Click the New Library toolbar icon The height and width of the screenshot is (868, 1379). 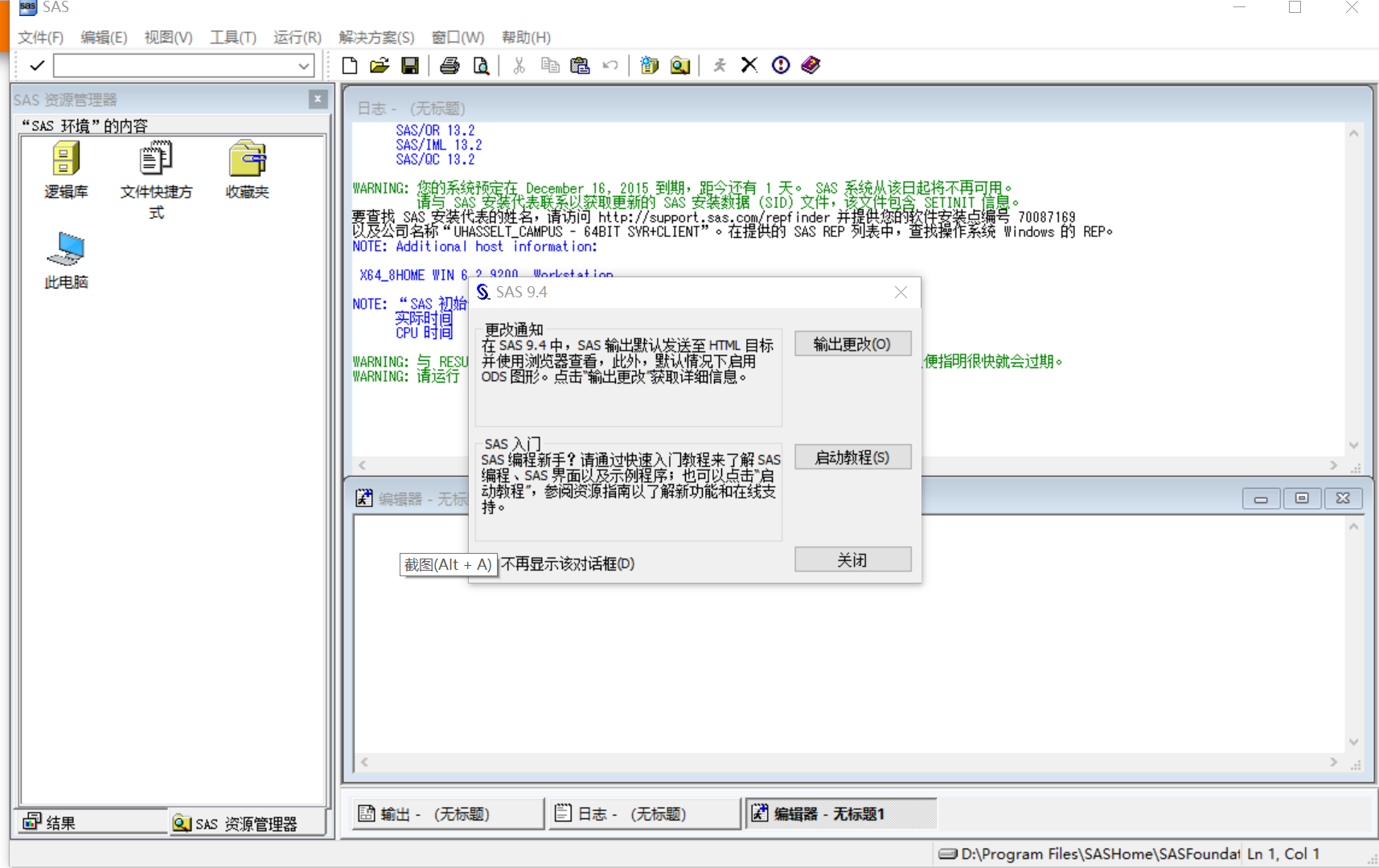650,65
